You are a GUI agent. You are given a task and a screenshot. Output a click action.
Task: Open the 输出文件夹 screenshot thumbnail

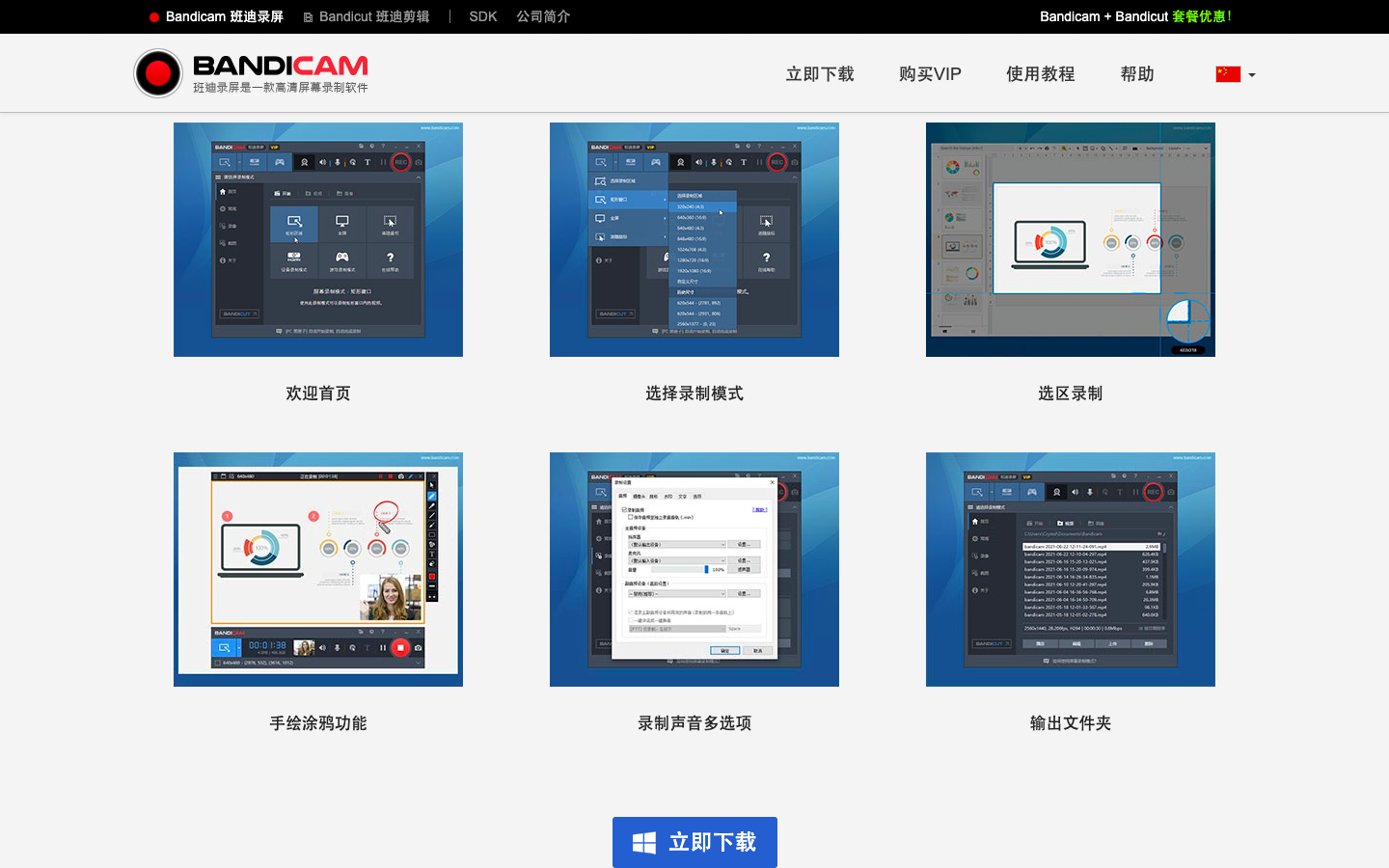tap(1071, 569)
